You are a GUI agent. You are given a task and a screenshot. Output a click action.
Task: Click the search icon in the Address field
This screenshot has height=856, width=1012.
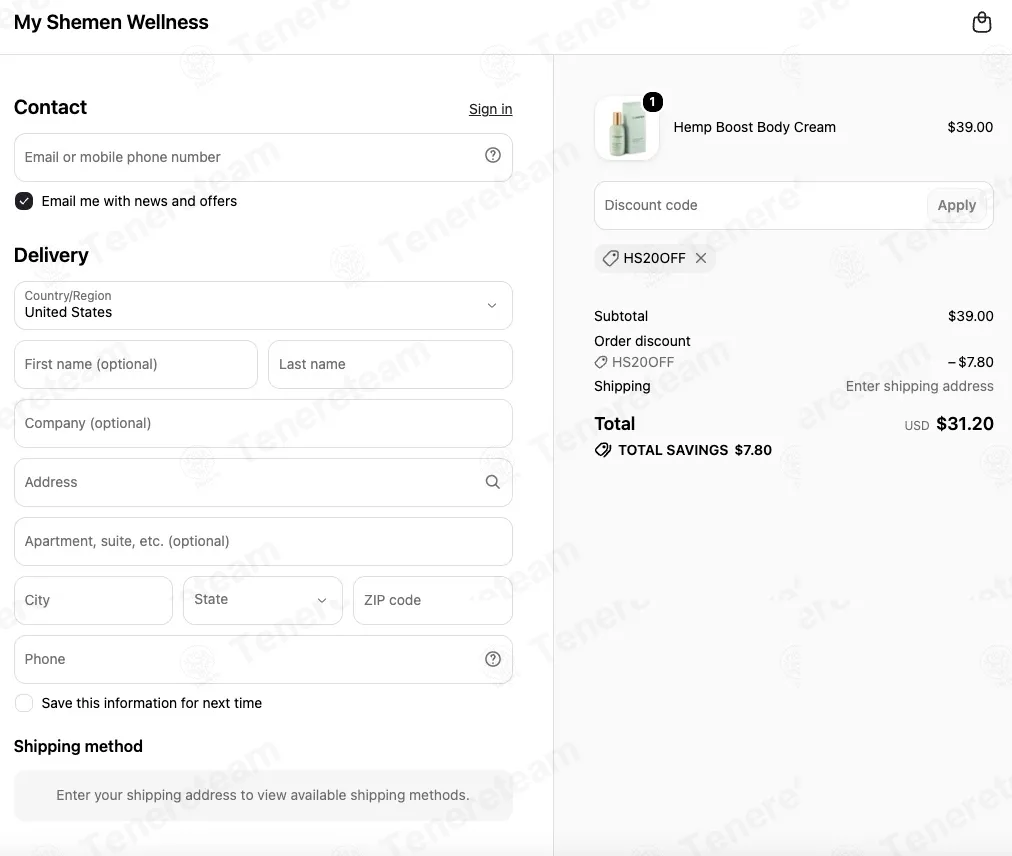click(x=492, y=482)
